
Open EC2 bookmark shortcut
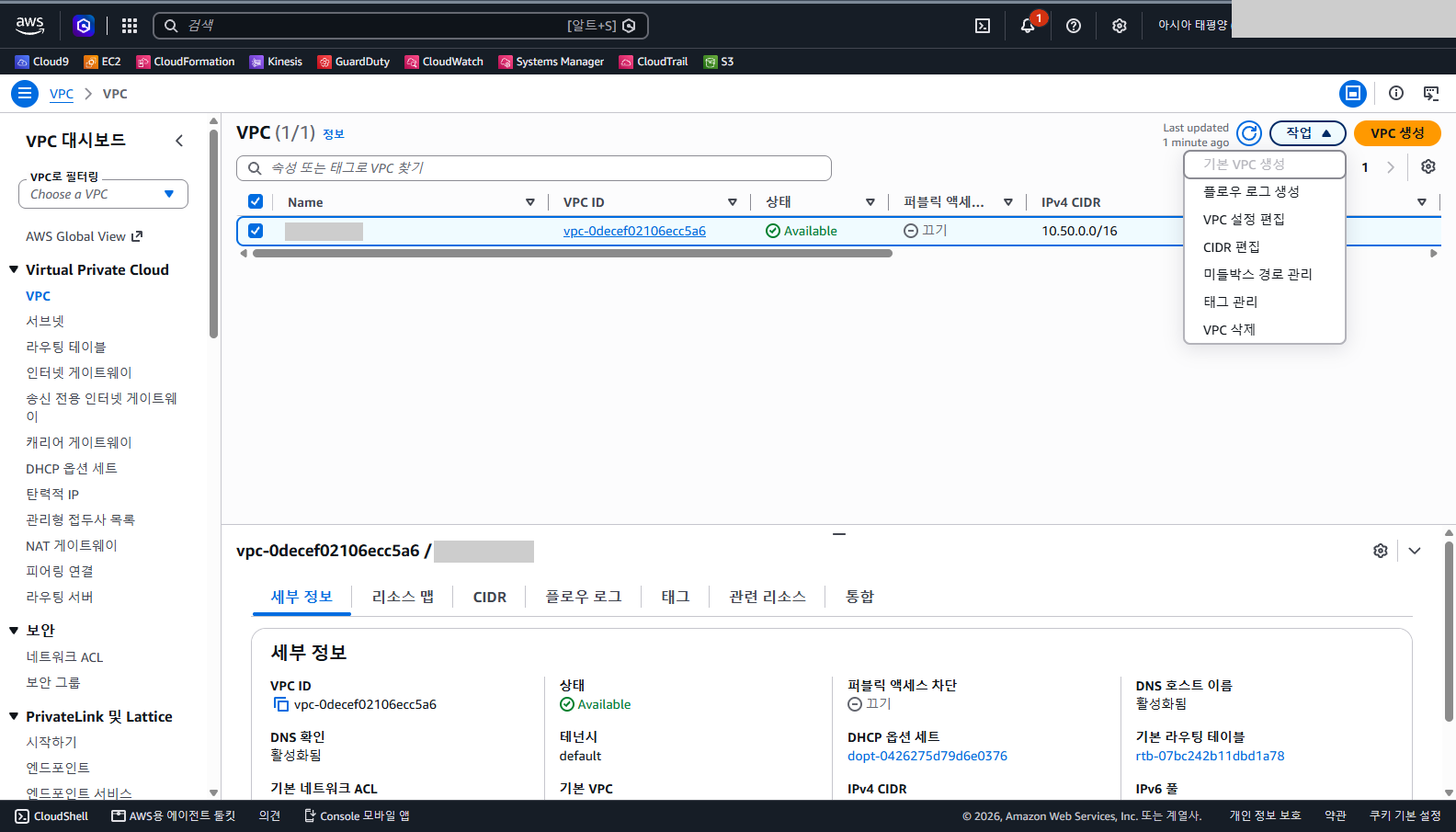click(102, 62)
